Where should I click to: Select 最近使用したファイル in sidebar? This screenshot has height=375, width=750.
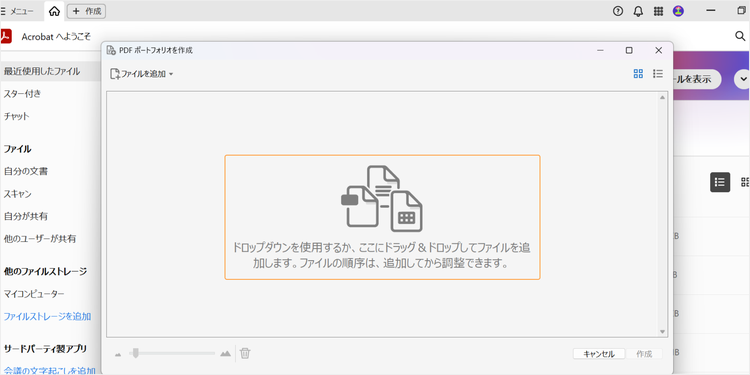click(x=50, y=71)
